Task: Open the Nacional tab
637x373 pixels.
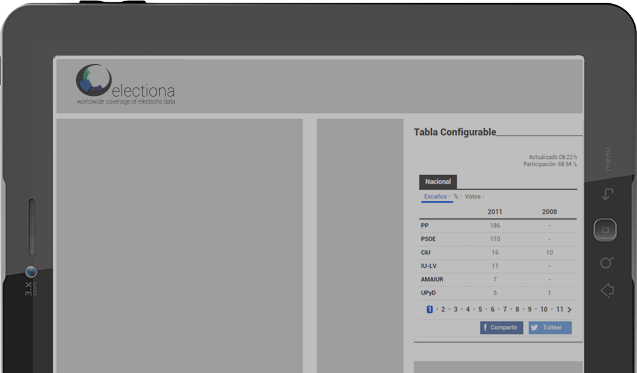Action: coord(438,182)
